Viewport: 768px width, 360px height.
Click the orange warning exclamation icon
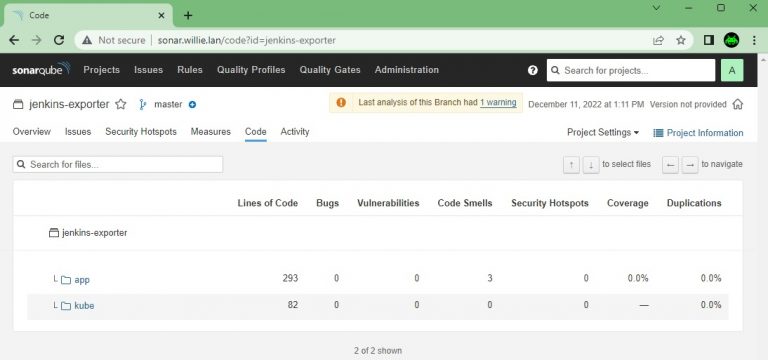341,102
